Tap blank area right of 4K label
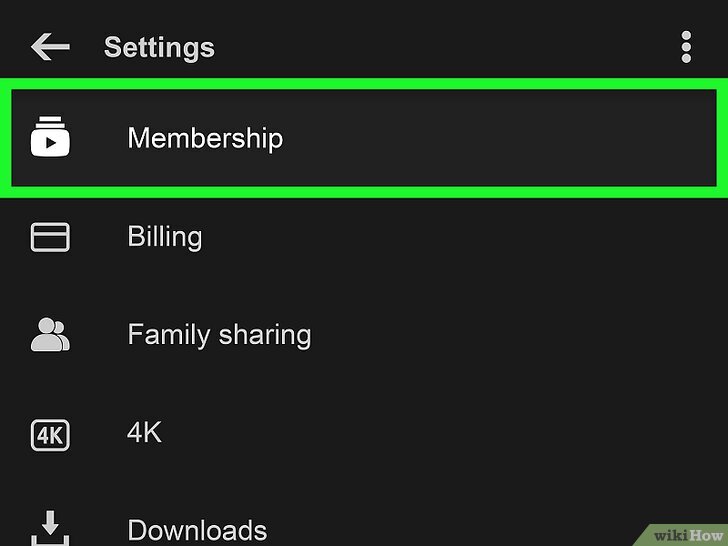Screen dimensions: 728x546 443,432
